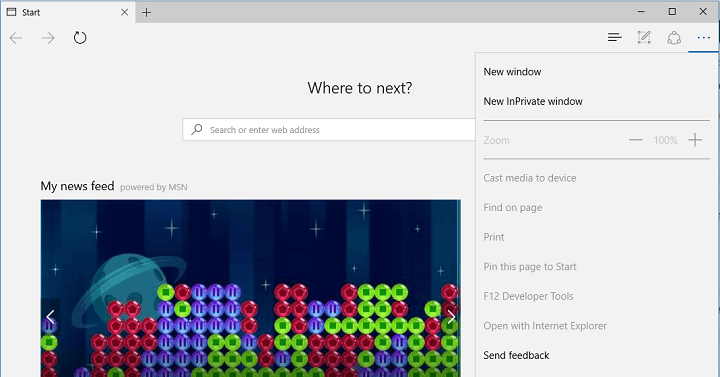Image resolution: width=720 pixels, height=377 pixels.
Task: Choose New InPrivate window
Action: pos(533,101)
